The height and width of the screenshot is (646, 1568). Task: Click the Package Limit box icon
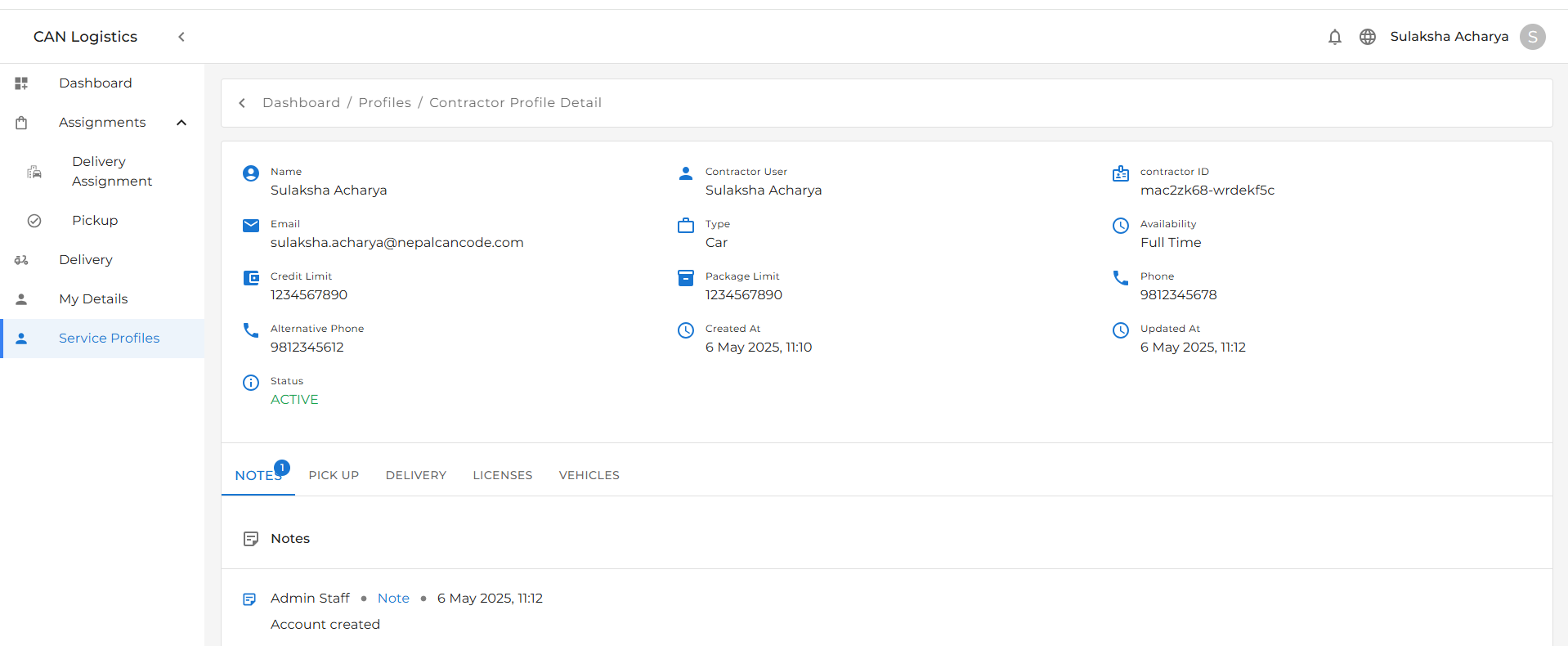tap(686, 278)
